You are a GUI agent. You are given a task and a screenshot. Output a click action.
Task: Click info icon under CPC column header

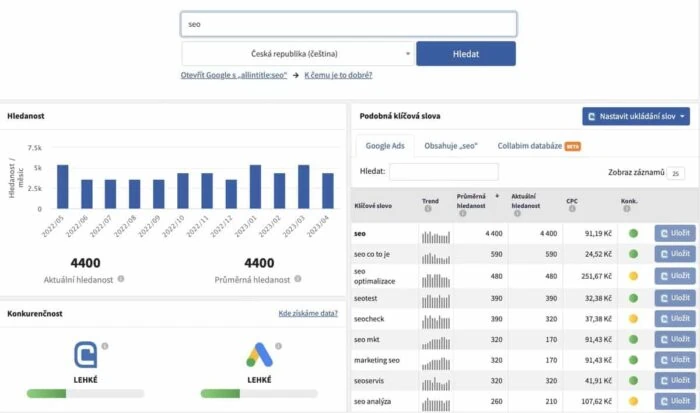(571, 209)
